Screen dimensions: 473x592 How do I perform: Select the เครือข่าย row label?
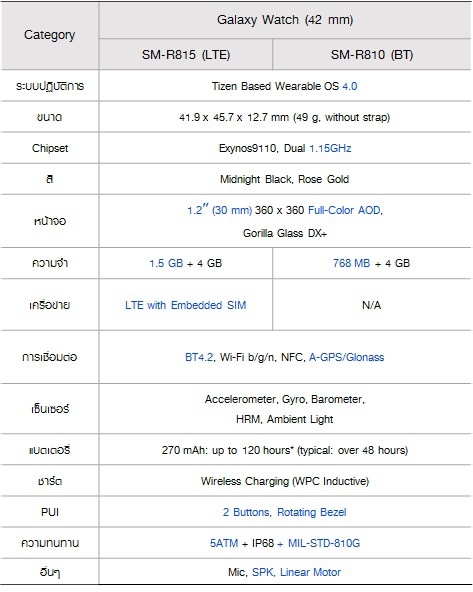click(x=49, y=305)
